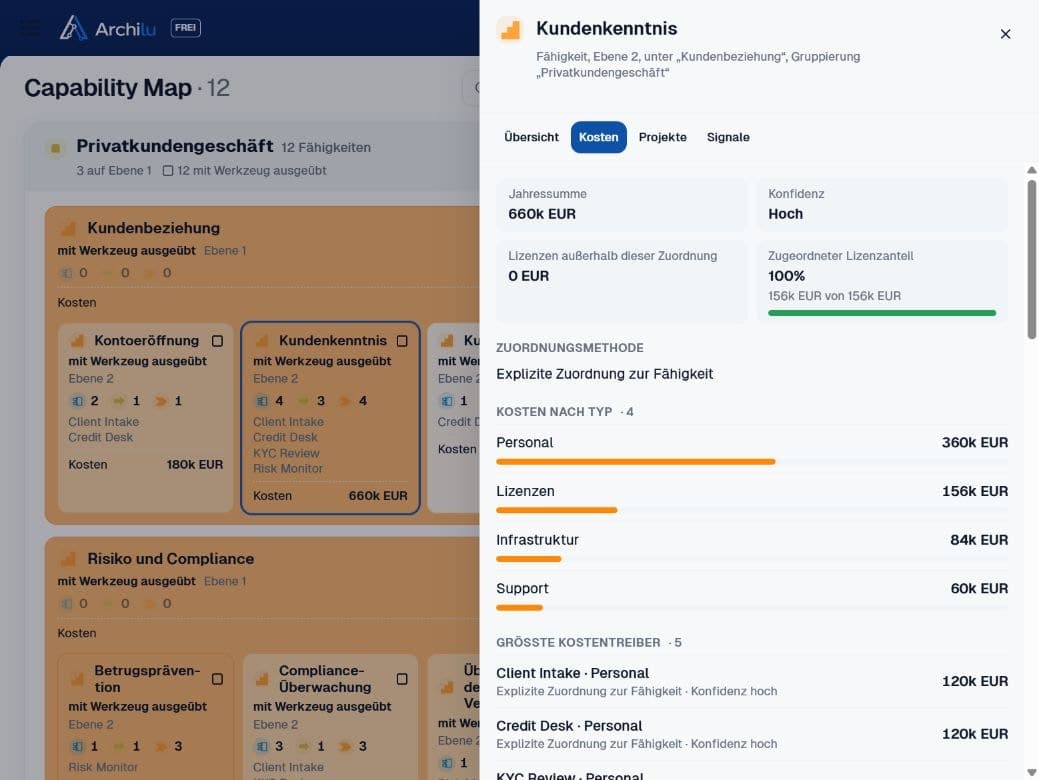Toggle the Betrugsprävention card checkbox
Viewport: 1039px width, 780px height.
coord(217,679)
